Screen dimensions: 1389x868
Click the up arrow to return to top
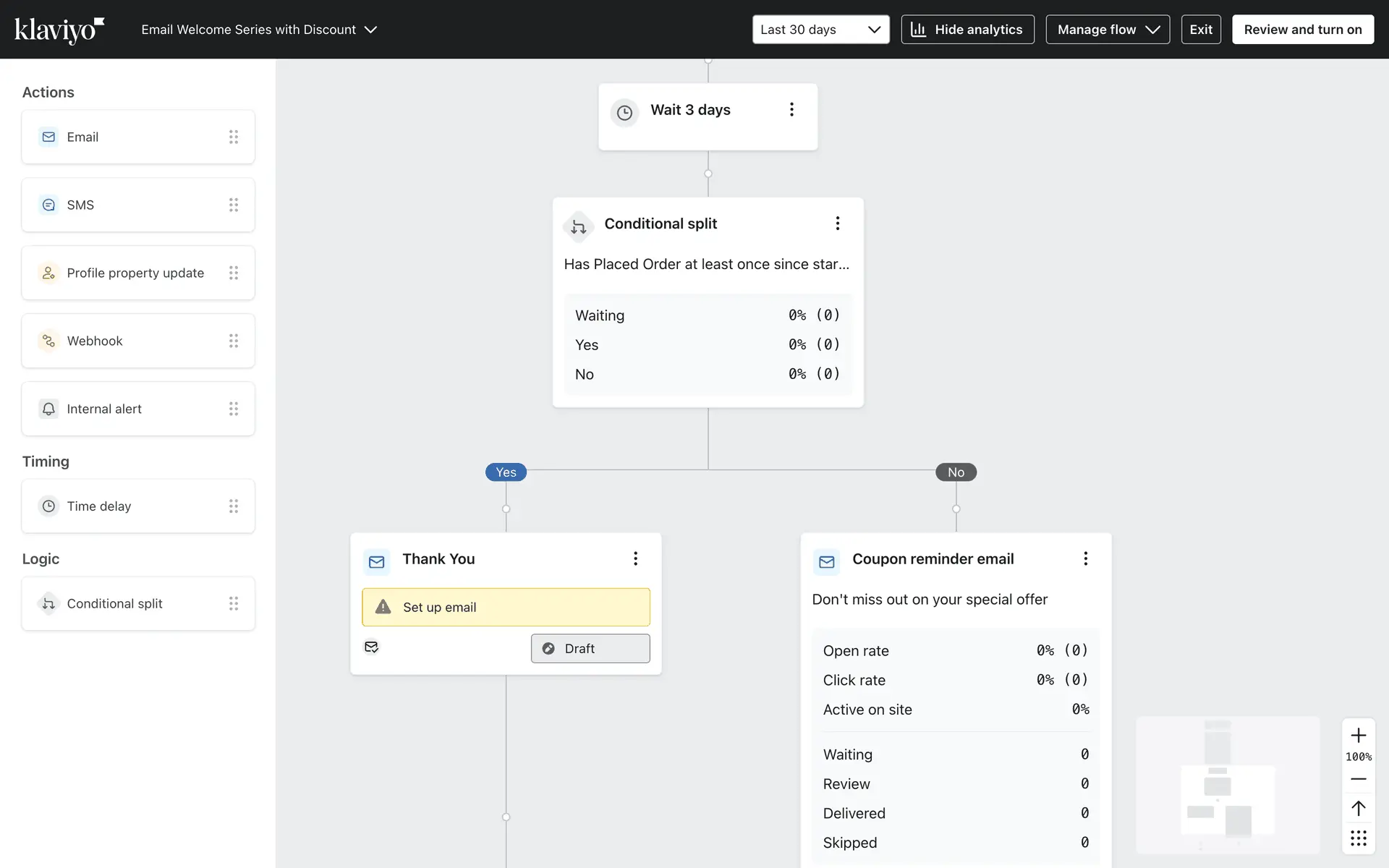(x=1358, y=808)
